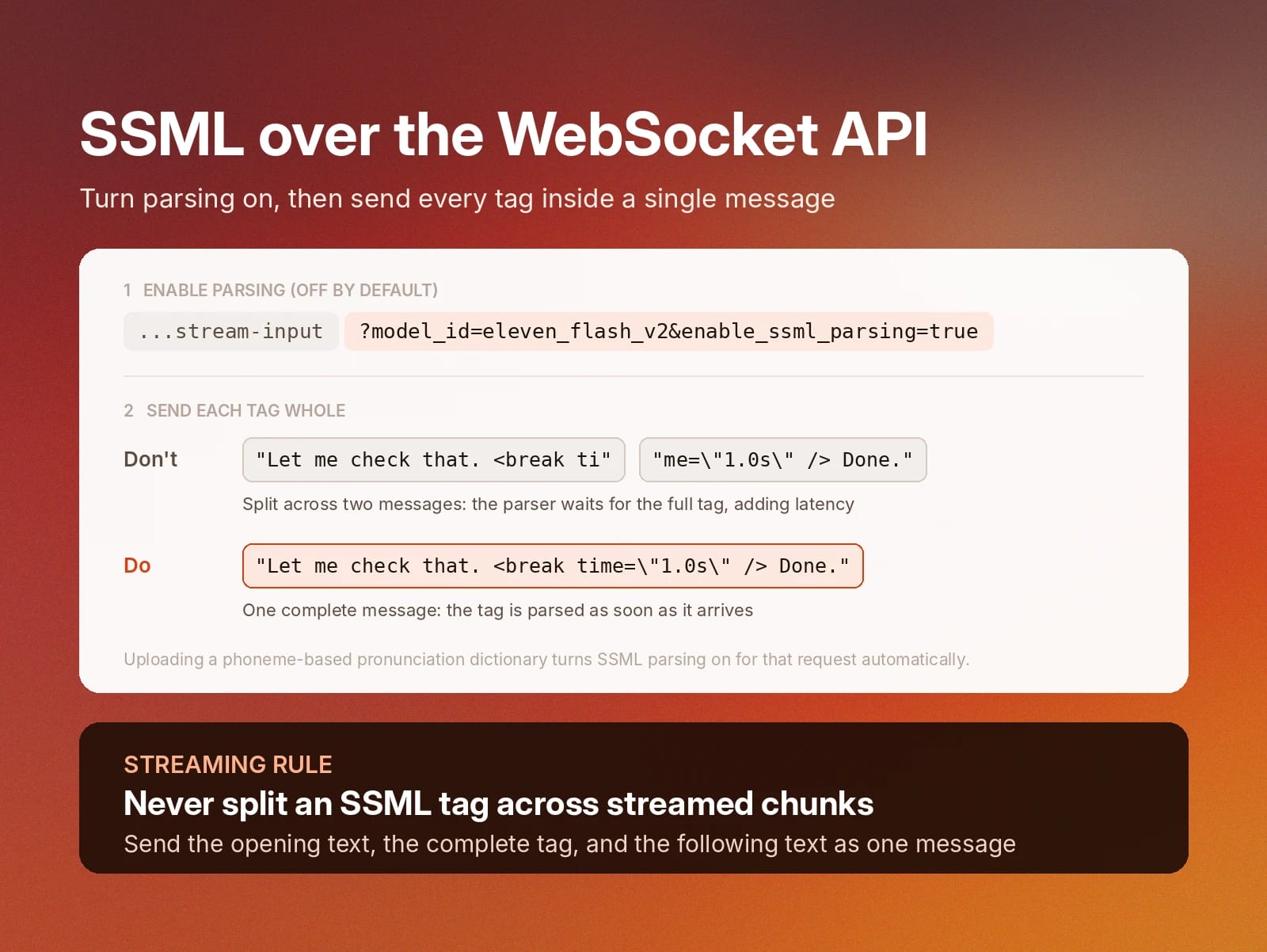Image resolution: width=1267 pixels, height=952 pixels.
Task: Click code box '"Let me check that. <break ti"'
Action: pyautogui.click(x=434, y=459)
